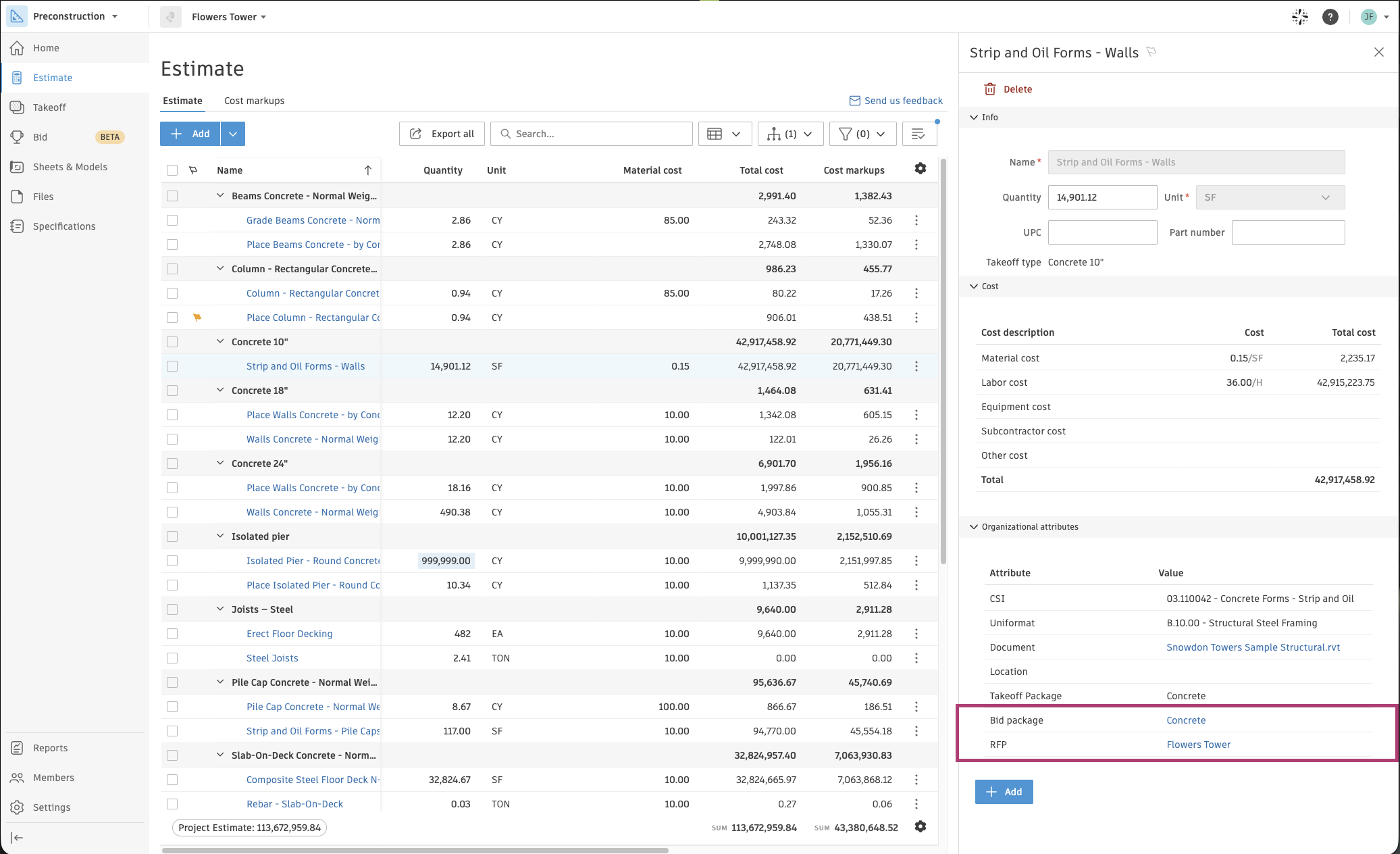Switch to the Cost markups tab
Image resolution: width=1400 pixels, height=854 pixels.
pos(254,101)
